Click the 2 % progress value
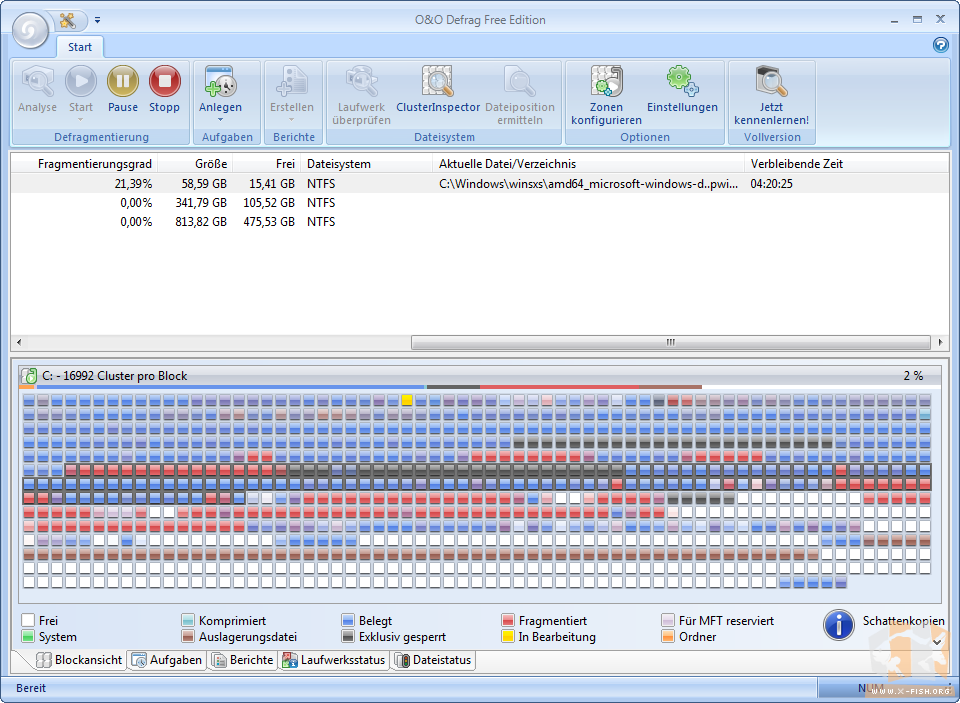 (913, 375)
